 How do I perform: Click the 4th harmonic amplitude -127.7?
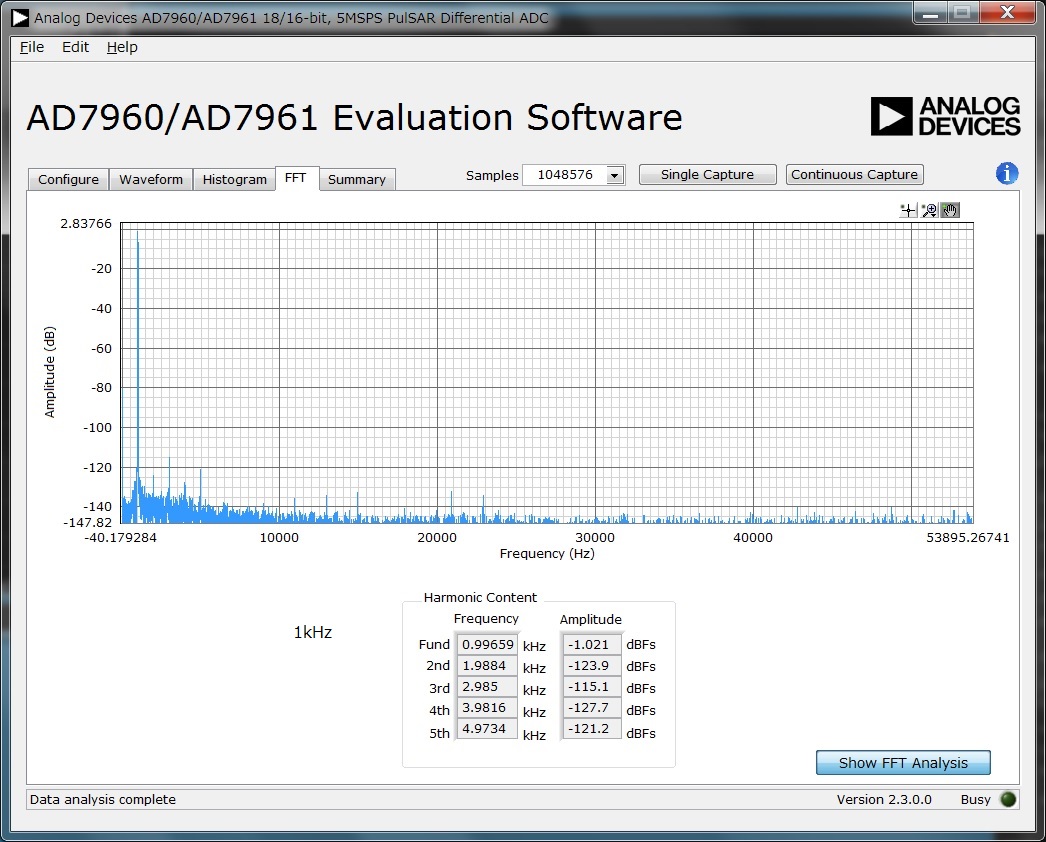coord(592,708)
